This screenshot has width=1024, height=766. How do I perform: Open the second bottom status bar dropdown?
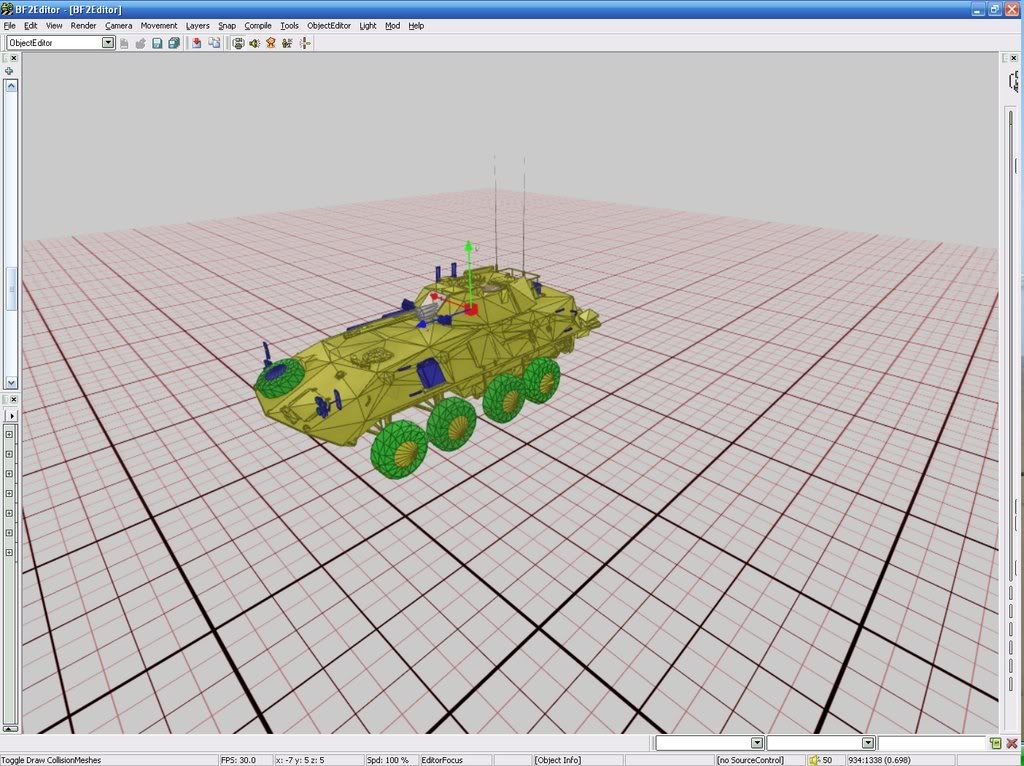(x=868, y=743)
